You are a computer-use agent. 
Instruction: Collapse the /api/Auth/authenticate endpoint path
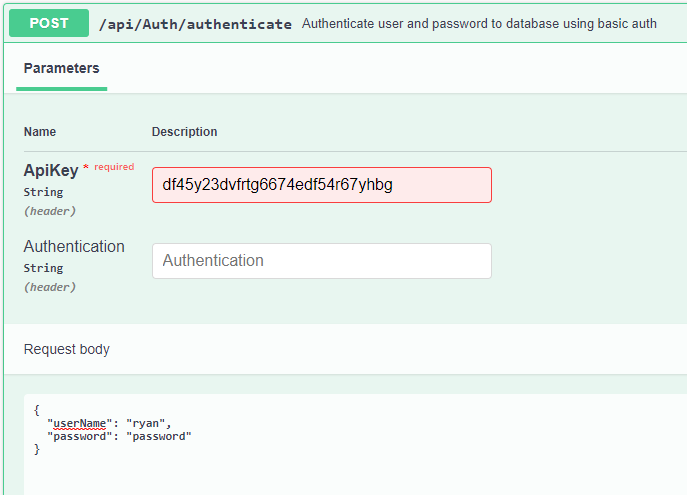(195, 24)
